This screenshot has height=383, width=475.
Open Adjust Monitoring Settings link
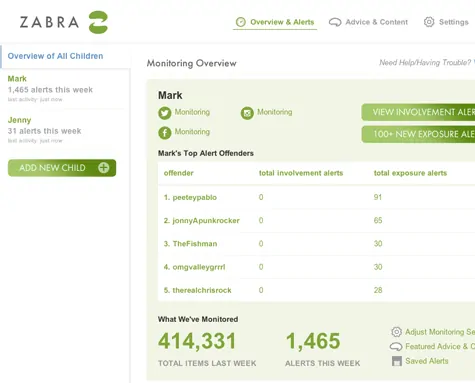[x=440, y=332]
